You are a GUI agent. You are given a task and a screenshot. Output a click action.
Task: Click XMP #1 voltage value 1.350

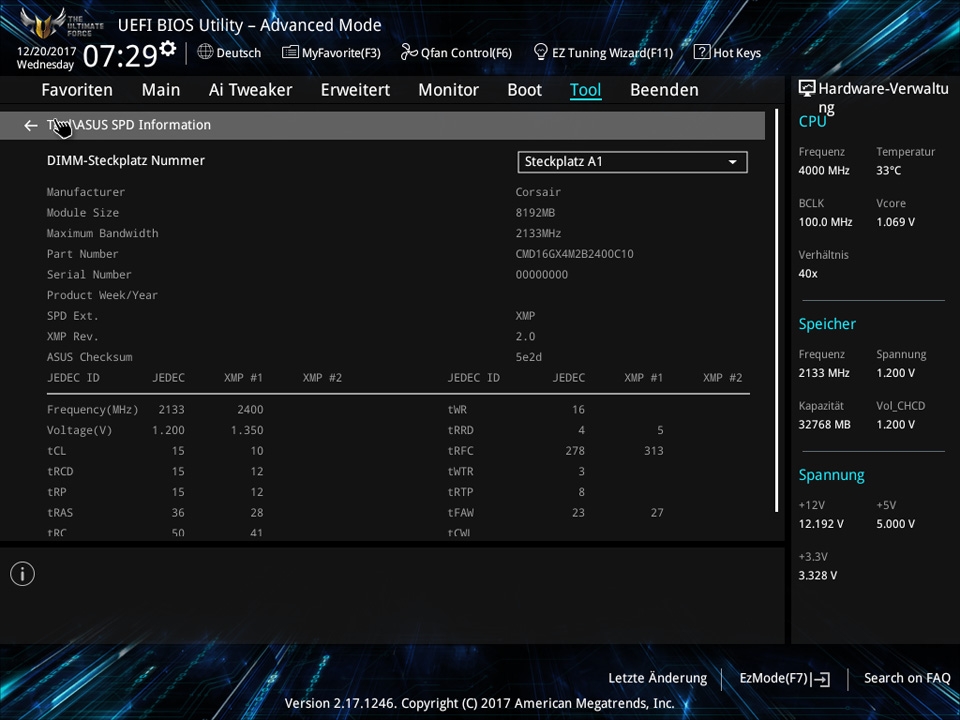point(247,430)
